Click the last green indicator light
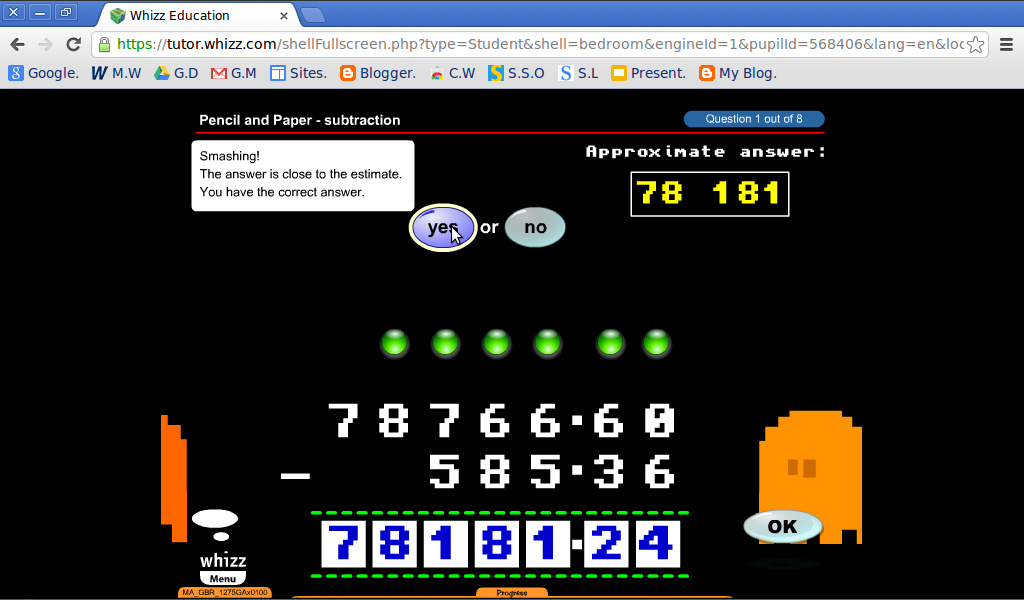Image resolution: width=1024 pixels, height=600 pixels. (x=656, y=343)
